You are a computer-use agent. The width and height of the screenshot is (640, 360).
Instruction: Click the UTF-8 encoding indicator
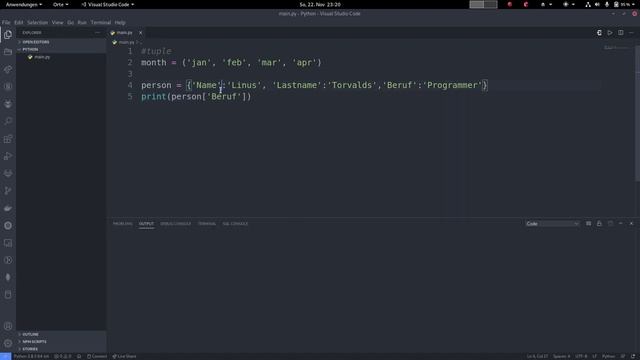581,356
